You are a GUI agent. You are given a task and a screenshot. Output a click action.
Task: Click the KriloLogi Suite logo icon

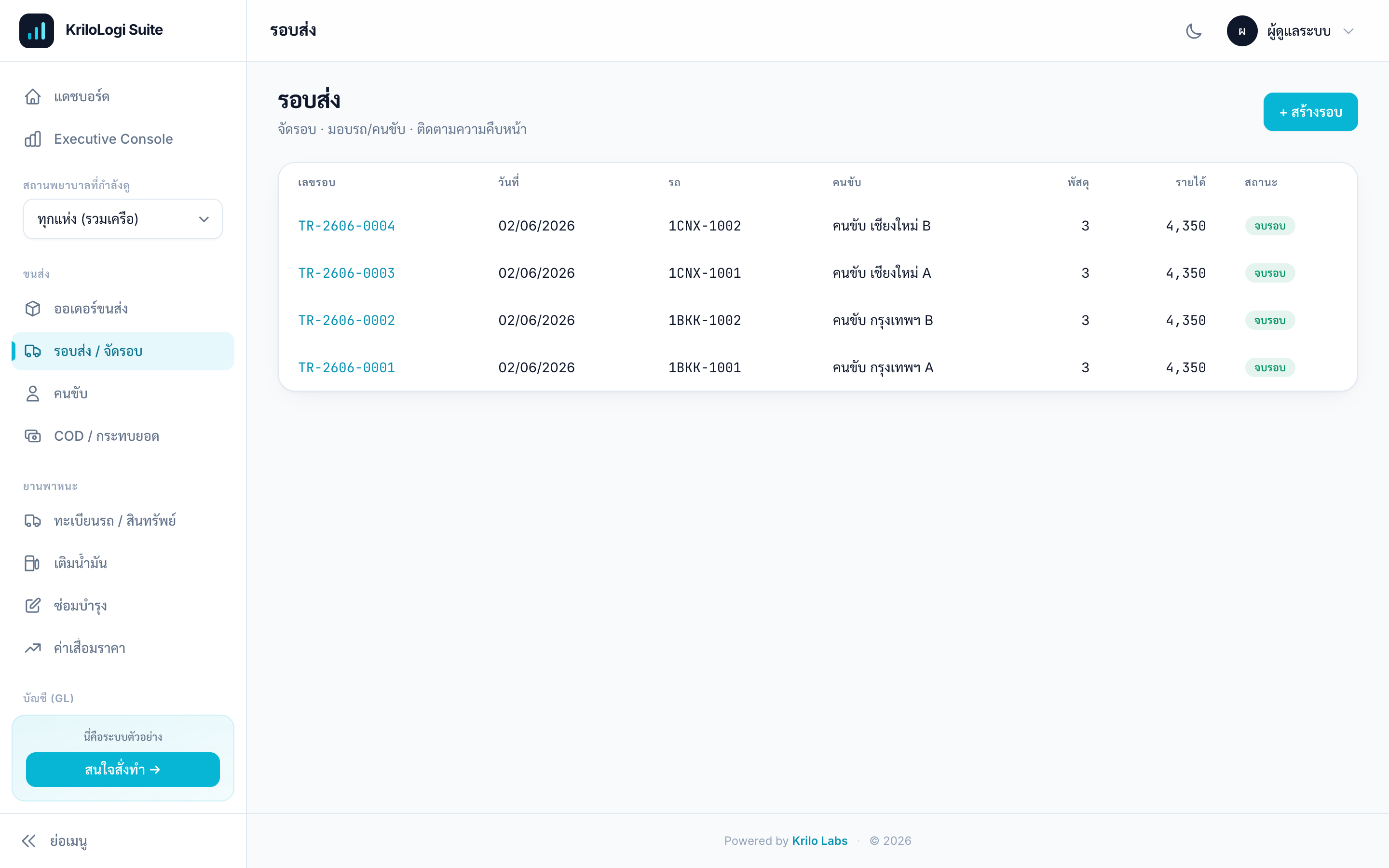(36, 30)
